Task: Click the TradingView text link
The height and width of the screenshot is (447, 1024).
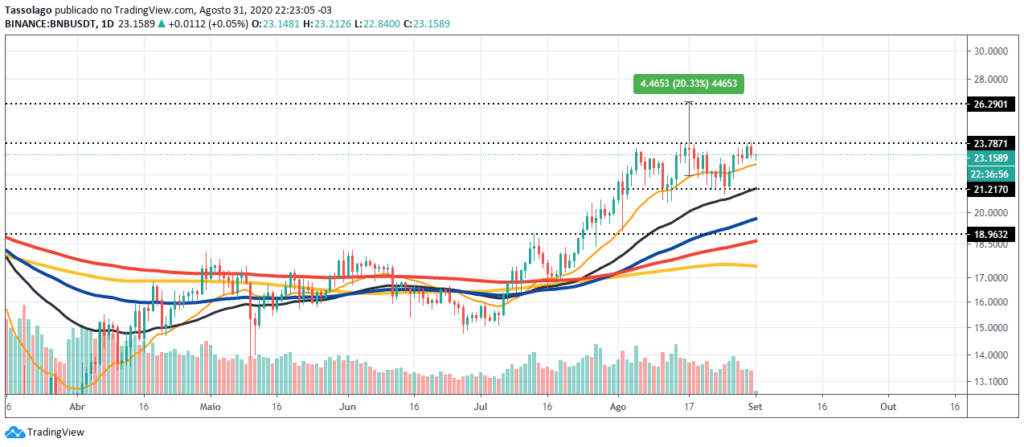Action: point(56,433)
